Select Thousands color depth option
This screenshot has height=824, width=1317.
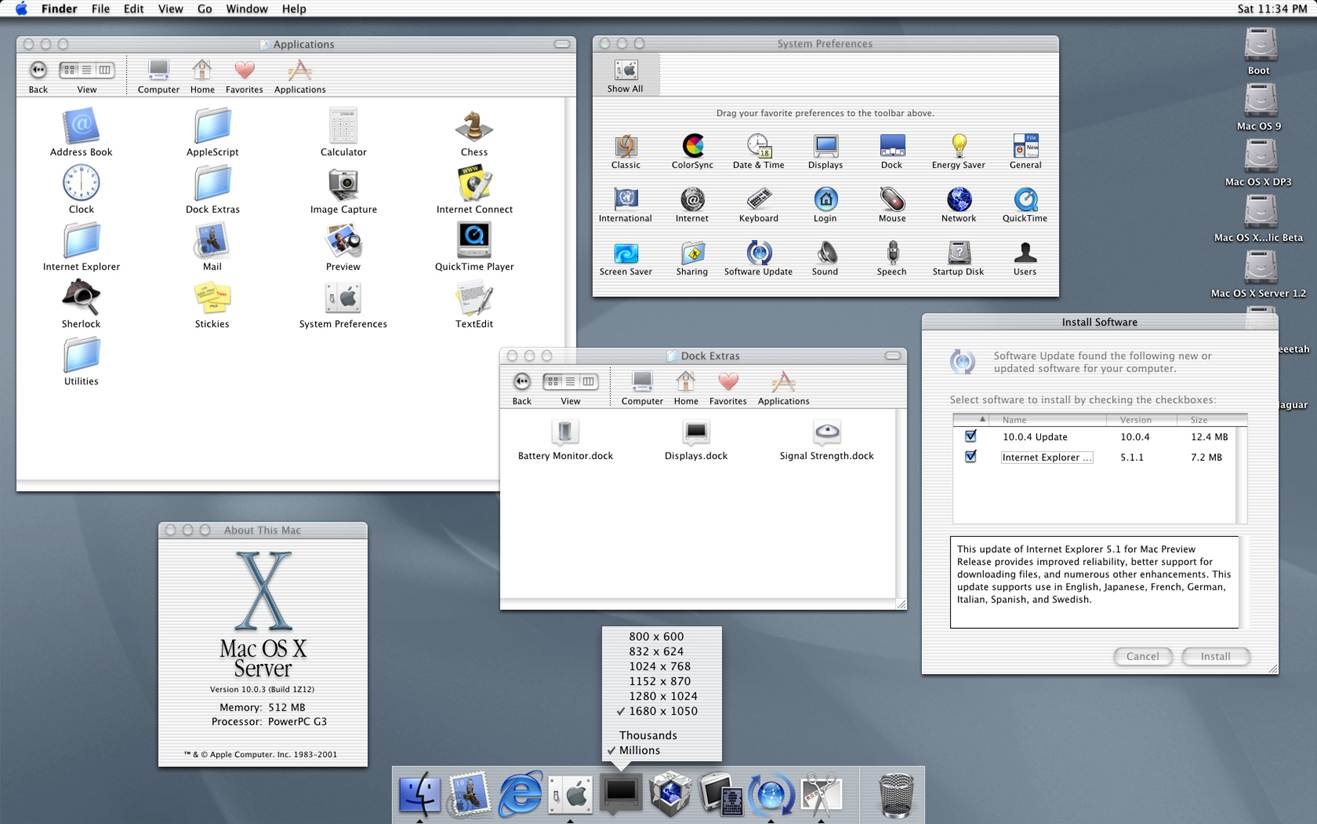pos(648,735)
